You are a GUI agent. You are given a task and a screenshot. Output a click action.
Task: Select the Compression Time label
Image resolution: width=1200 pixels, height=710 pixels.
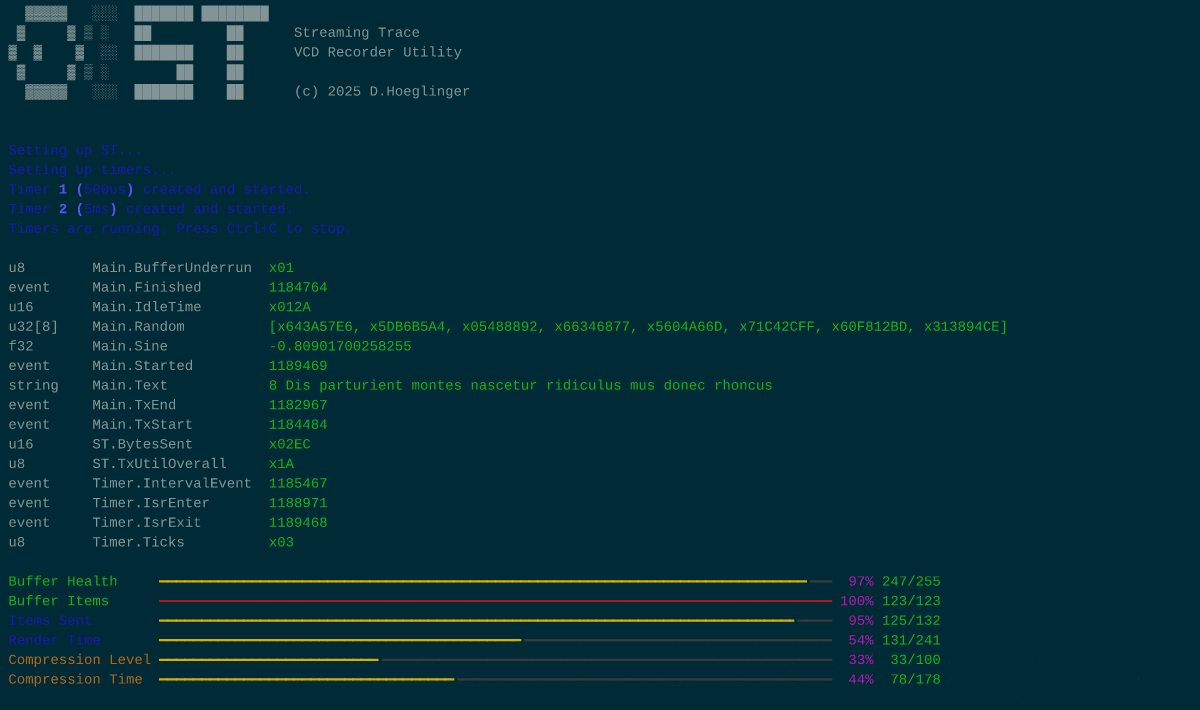click(x=76, y=680)
